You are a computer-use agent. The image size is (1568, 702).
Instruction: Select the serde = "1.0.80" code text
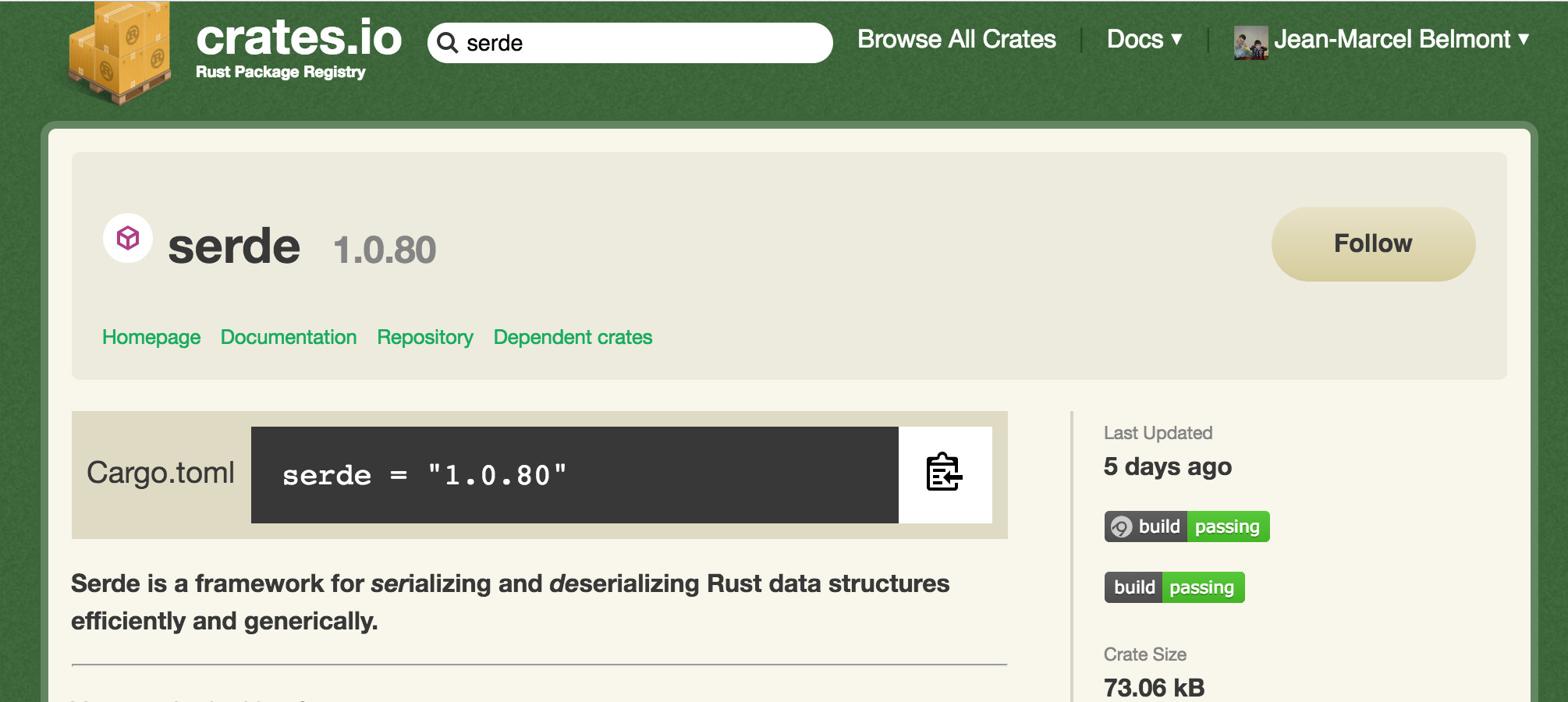click(424, 475)
